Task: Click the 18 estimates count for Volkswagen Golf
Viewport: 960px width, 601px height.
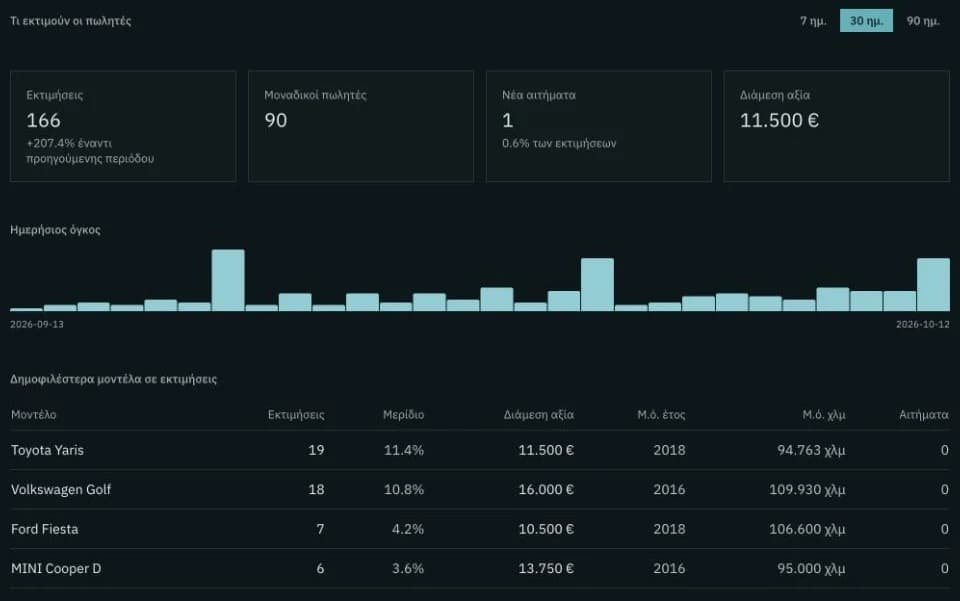Action: pos(316,490)
